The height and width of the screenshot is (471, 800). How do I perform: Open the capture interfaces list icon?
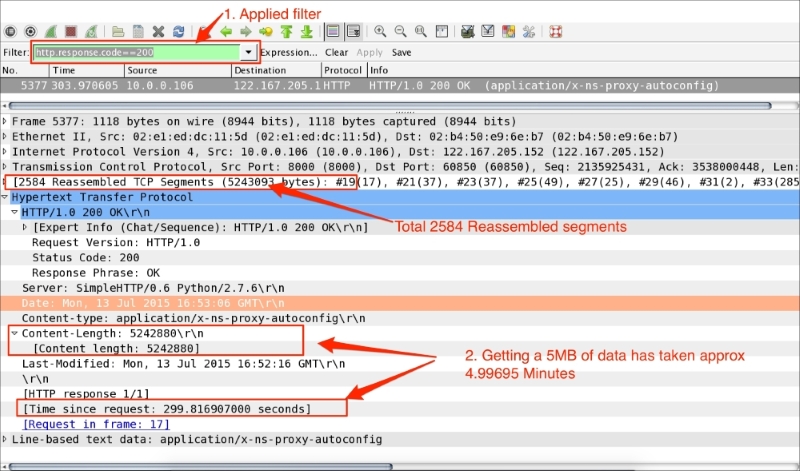[x=10, y=32]
